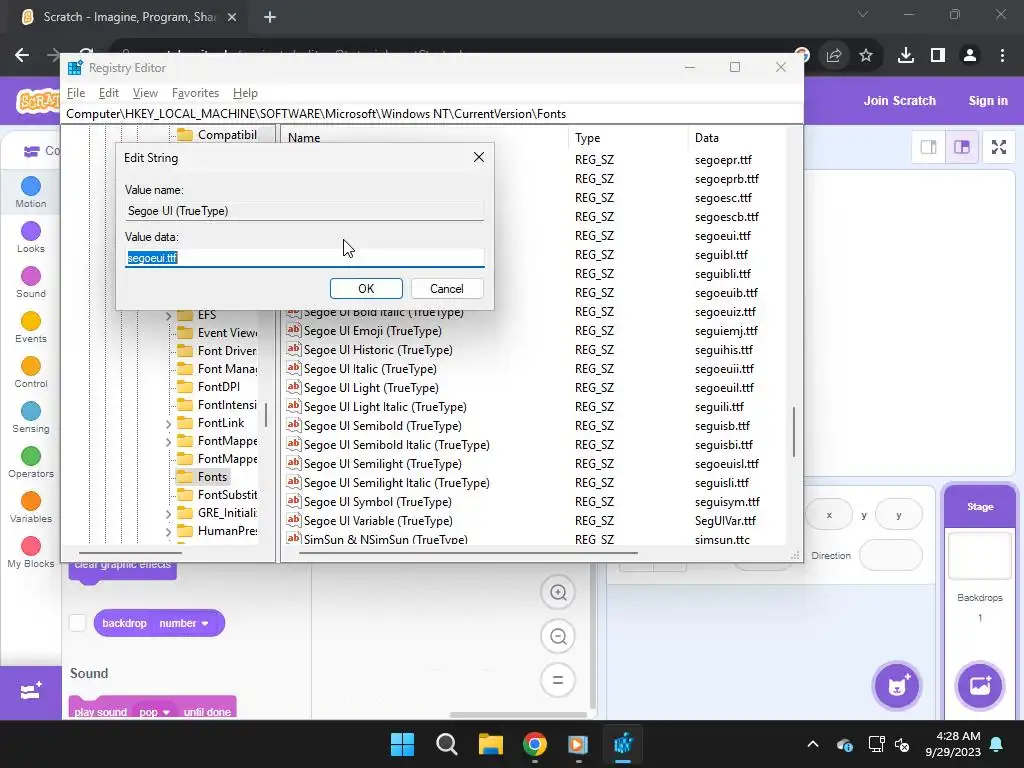1024x768 pixels.
Task: Click the values list vertical scrollbar
Action: pos(793,432)
